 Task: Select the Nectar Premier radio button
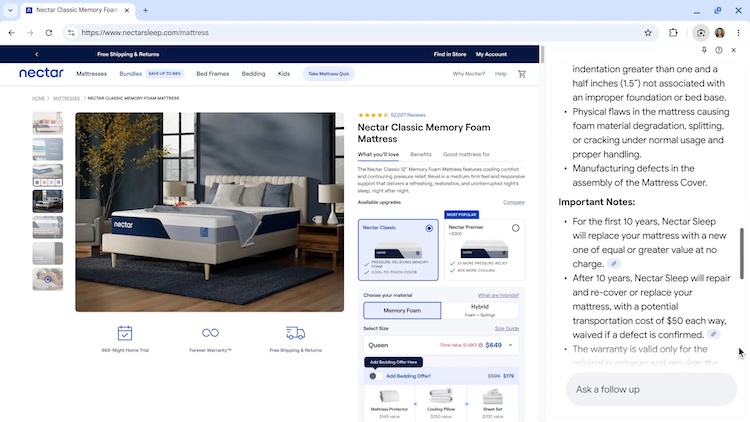(515, 228)
